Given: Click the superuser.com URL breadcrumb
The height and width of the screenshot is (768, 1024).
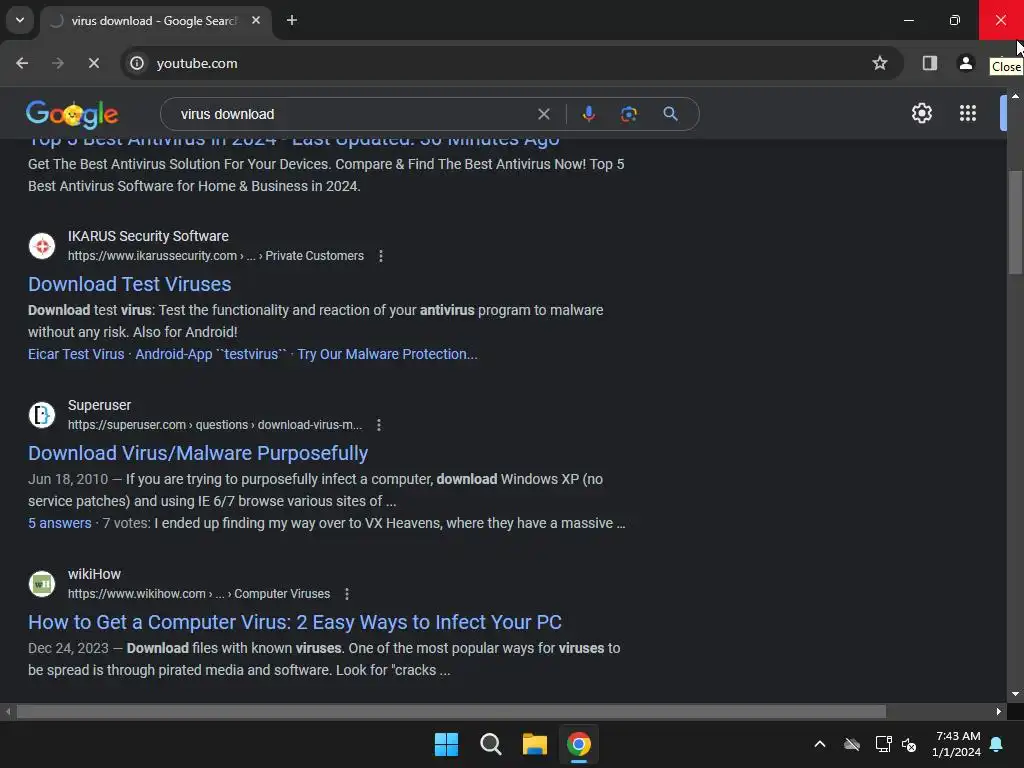Looking at the screenshot, I should click(215, 425).
